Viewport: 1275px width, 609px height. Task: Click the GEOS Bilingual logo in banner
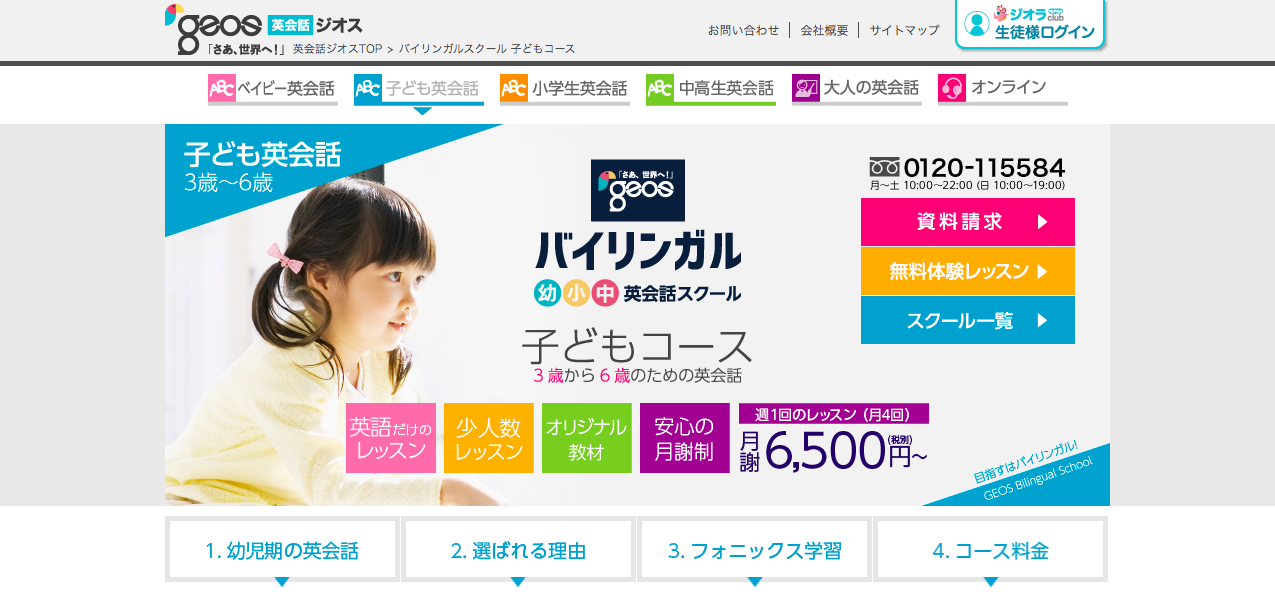(637, 190)
